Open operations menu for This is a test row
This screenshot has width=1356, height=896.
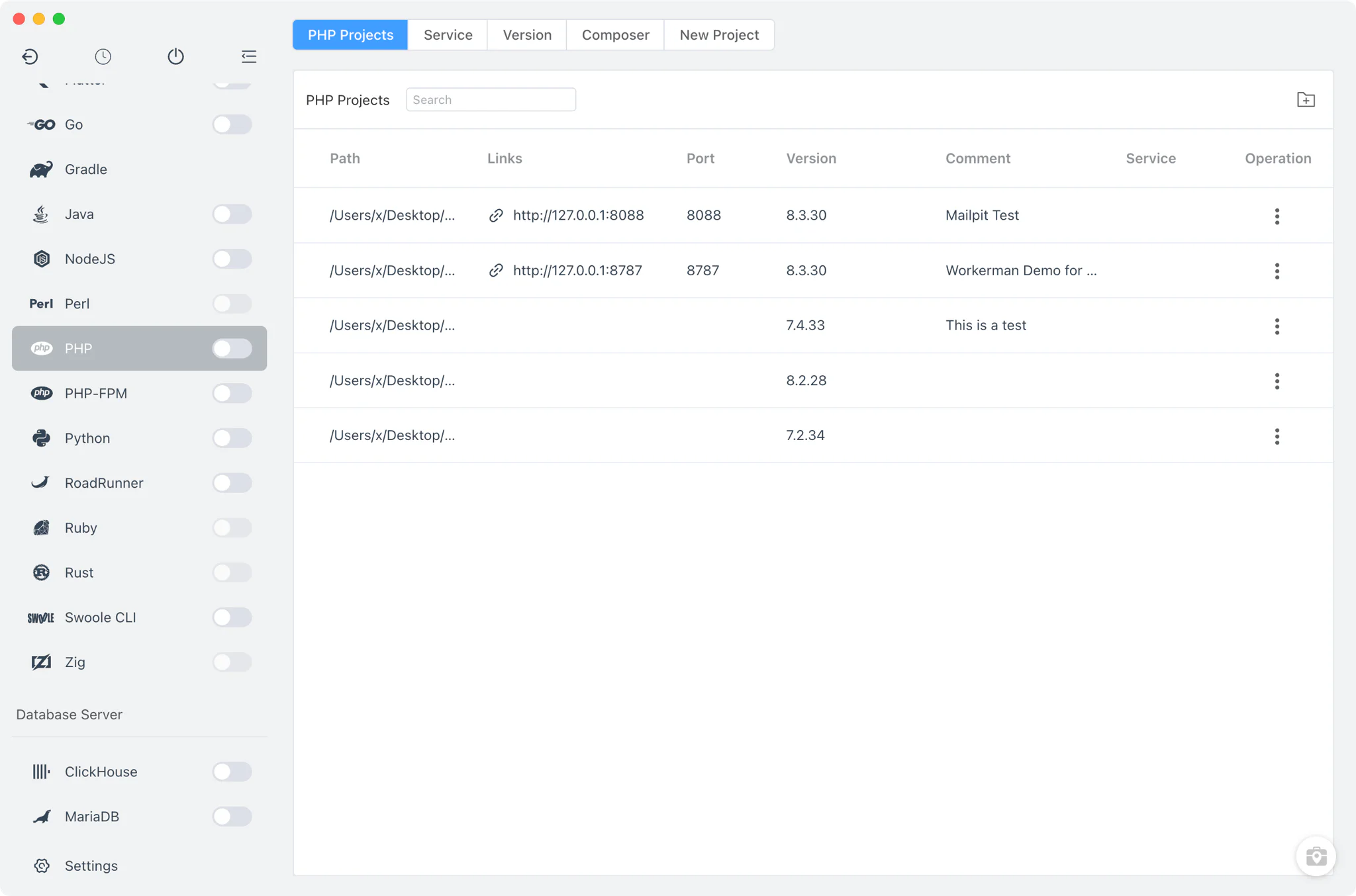point(1277,326)
